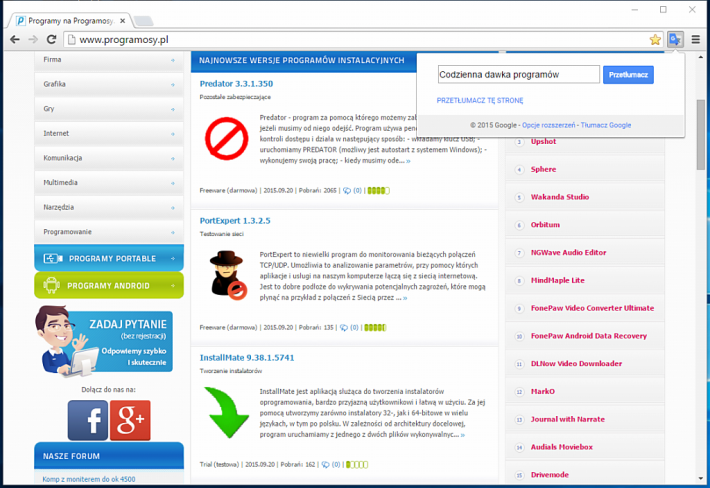The height and width of the screenshot is (488, 710).
Task: Click the comments icon for PortExpert
Action: point(344,327)
